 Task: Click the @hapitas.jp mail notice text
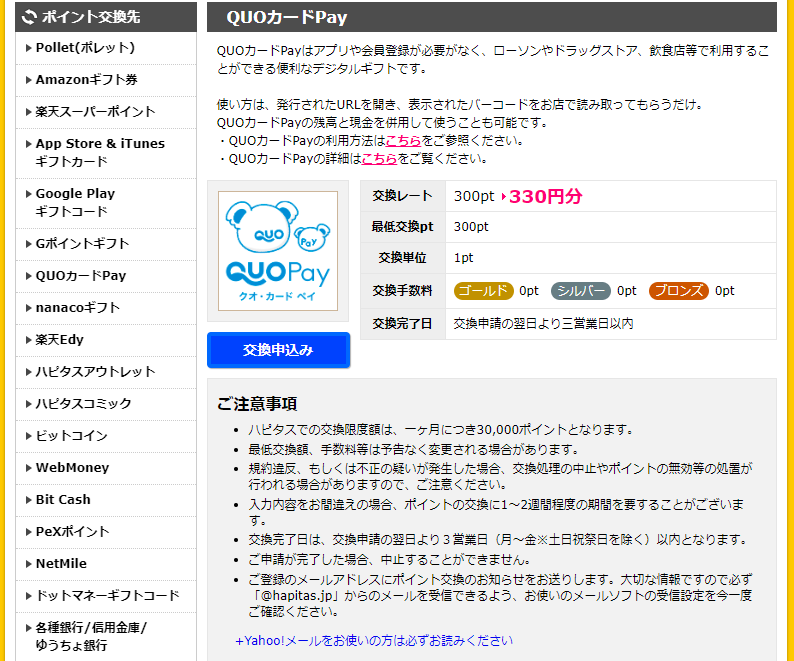pos(500,596)
